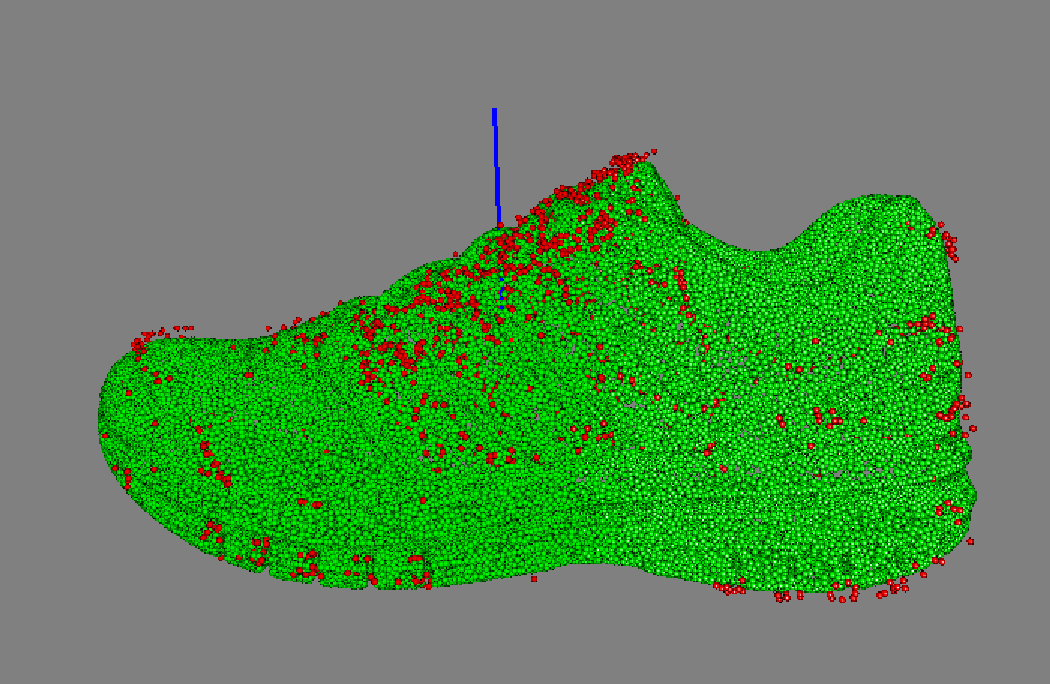Click the isolated red point below the sole arch
The image size is (1050, 684).
(534, 579)
